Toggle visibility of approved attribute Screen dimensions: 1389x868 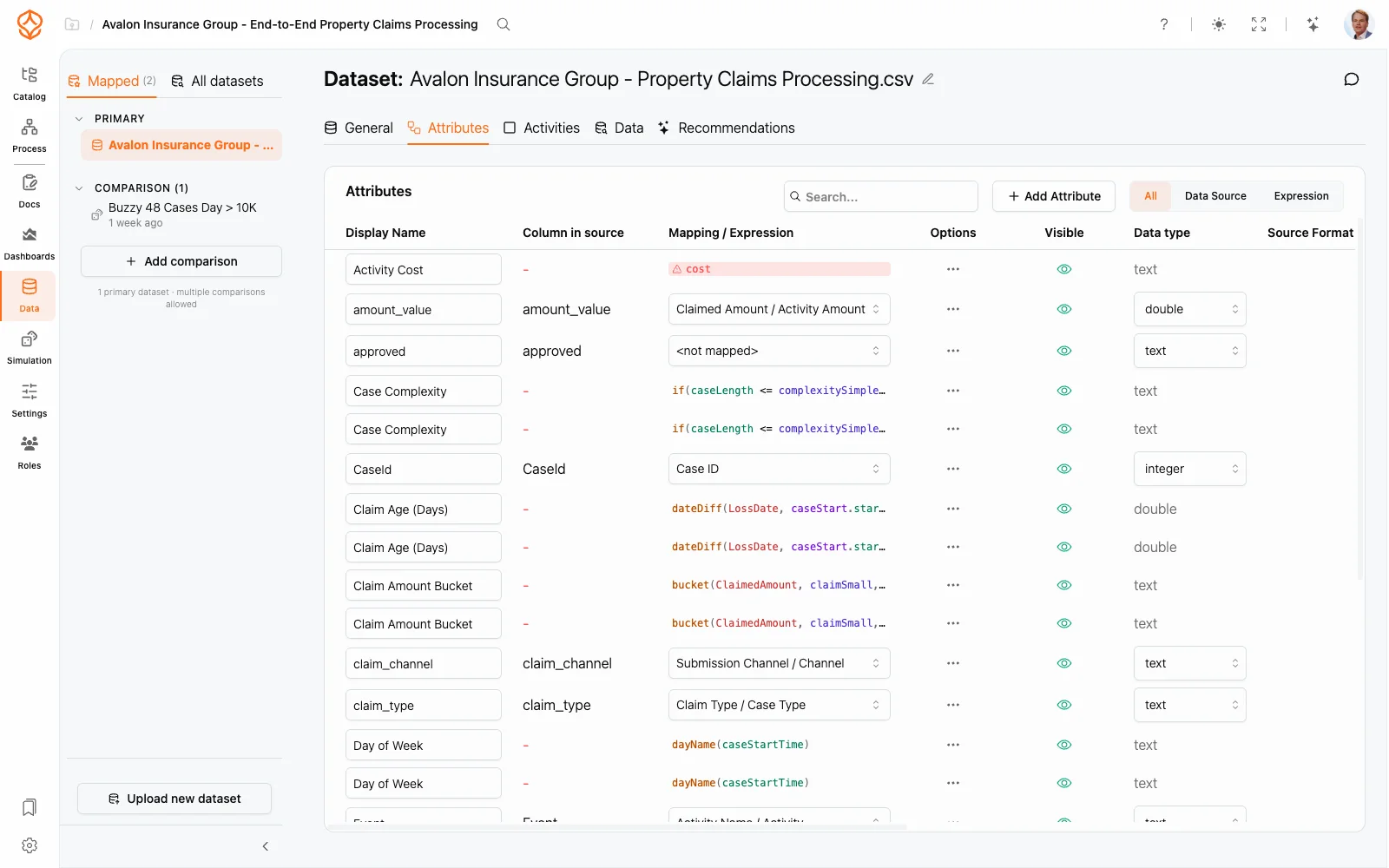[1064, 351]
